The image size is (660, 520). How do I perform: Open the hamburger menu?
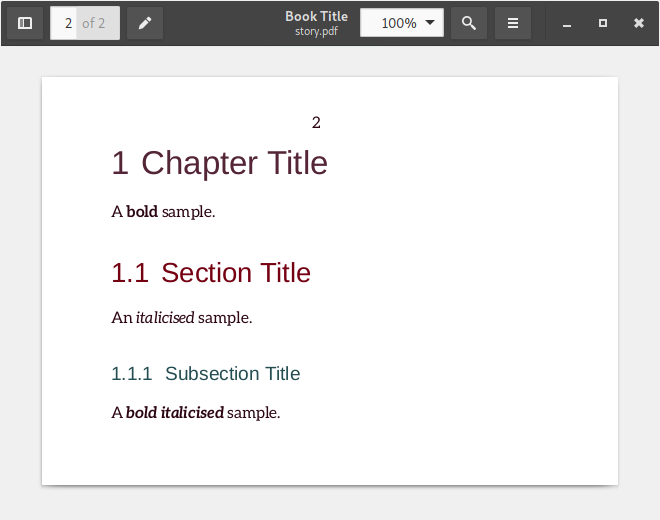(513, 23)
